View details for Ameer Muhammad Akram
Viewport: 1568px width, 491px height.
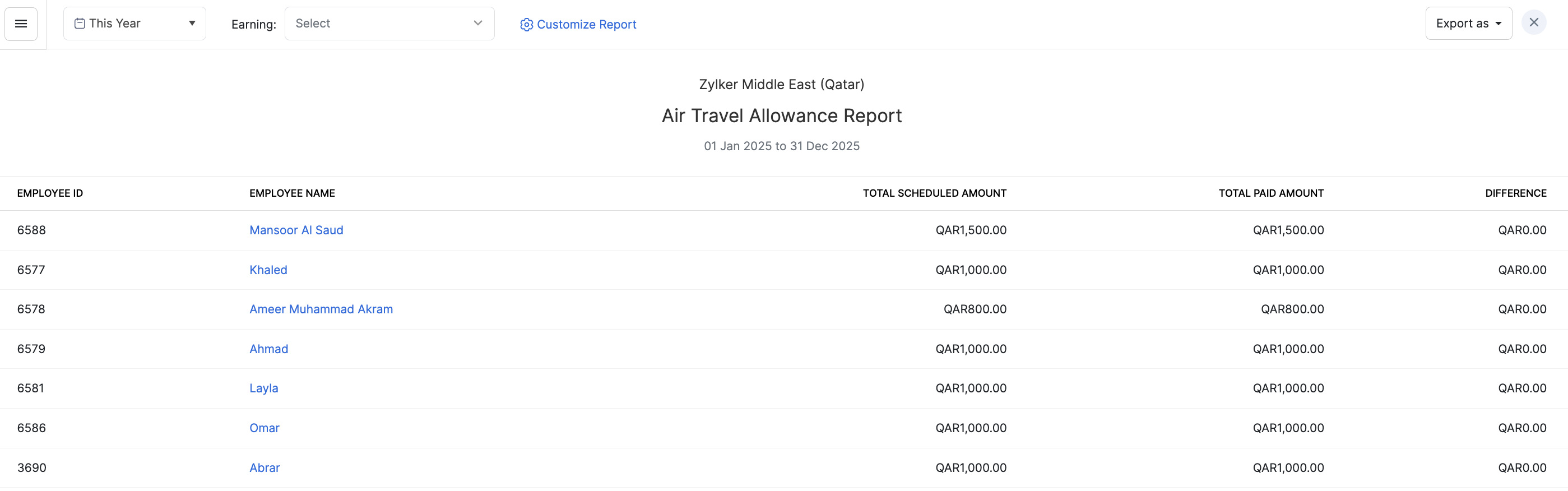point(321,309)
